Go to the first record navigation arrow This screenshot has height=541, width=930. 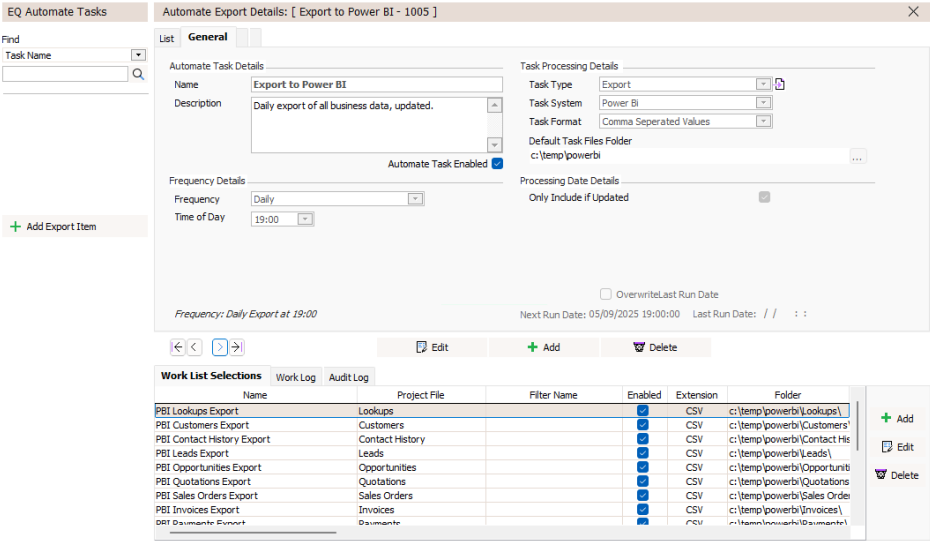[178, 347]
